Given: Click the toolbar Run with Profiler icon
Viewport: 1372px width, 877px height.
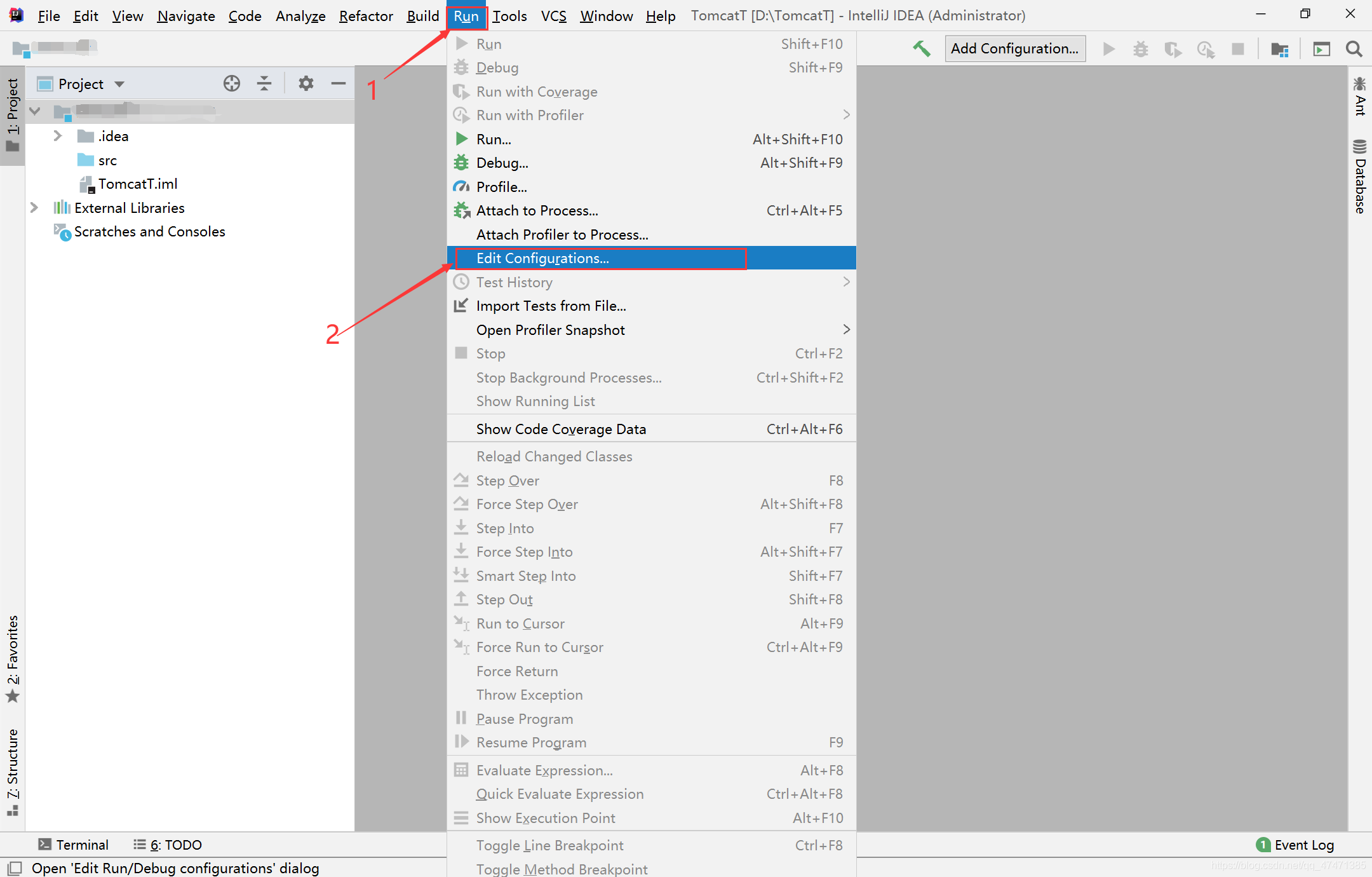Looking at the screenshot, I should pos(1206,49).
